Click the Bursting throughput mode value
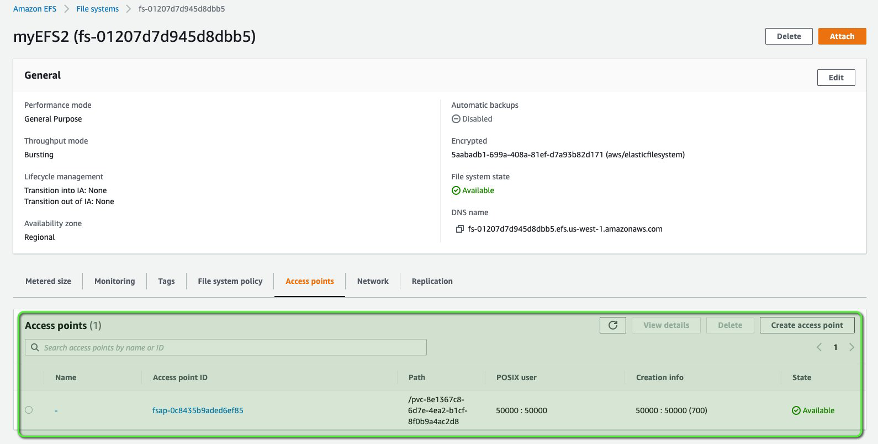The width and height of the screenshot is (879, 445). tap(39, 155)
